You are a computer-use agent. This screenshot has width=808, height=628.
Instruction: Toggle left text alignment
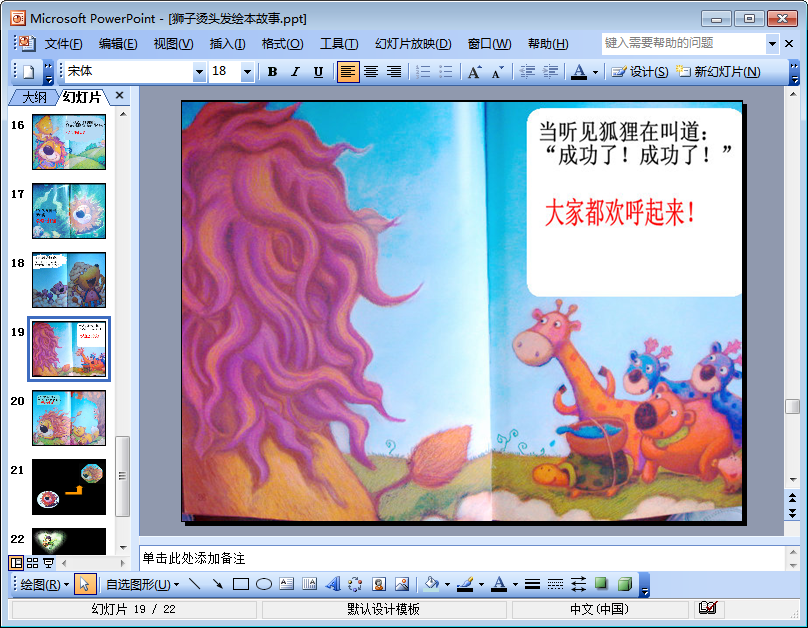pos(348,72)
